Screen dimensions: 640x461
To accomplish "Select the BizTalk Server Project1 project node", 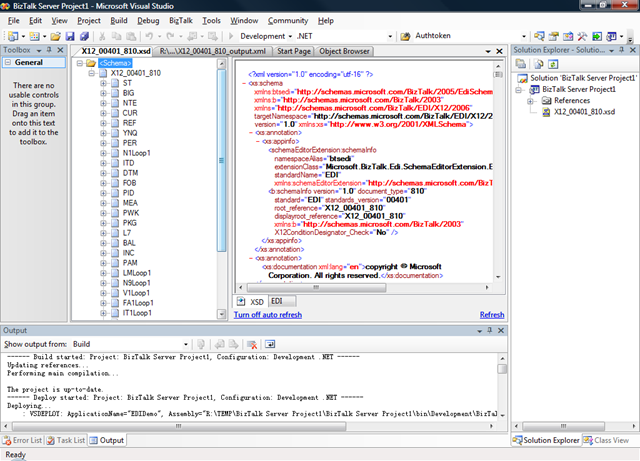I will [579, 89].
